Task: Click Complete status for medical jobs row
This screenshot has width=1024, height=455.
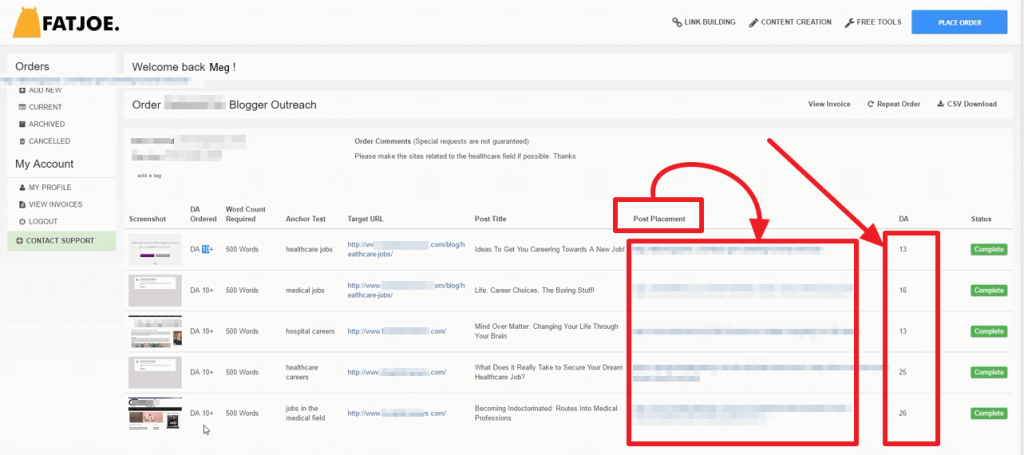Action: pos(989,290)
